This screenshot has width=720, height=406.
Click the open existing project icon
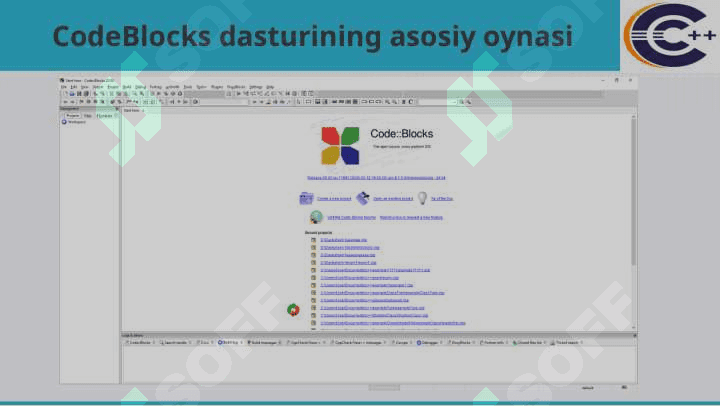click(x=363, y=198)
